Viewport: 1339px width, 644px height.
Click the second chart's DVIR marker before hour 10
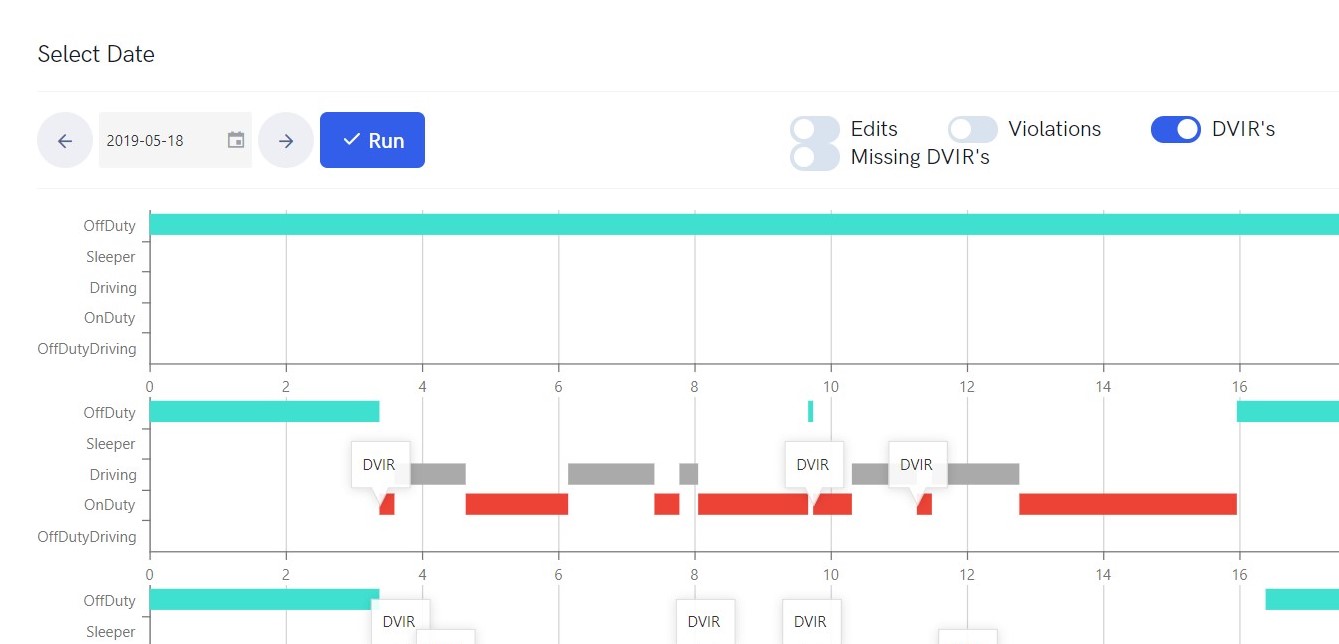pyautogui.click(x=813, y=465)
